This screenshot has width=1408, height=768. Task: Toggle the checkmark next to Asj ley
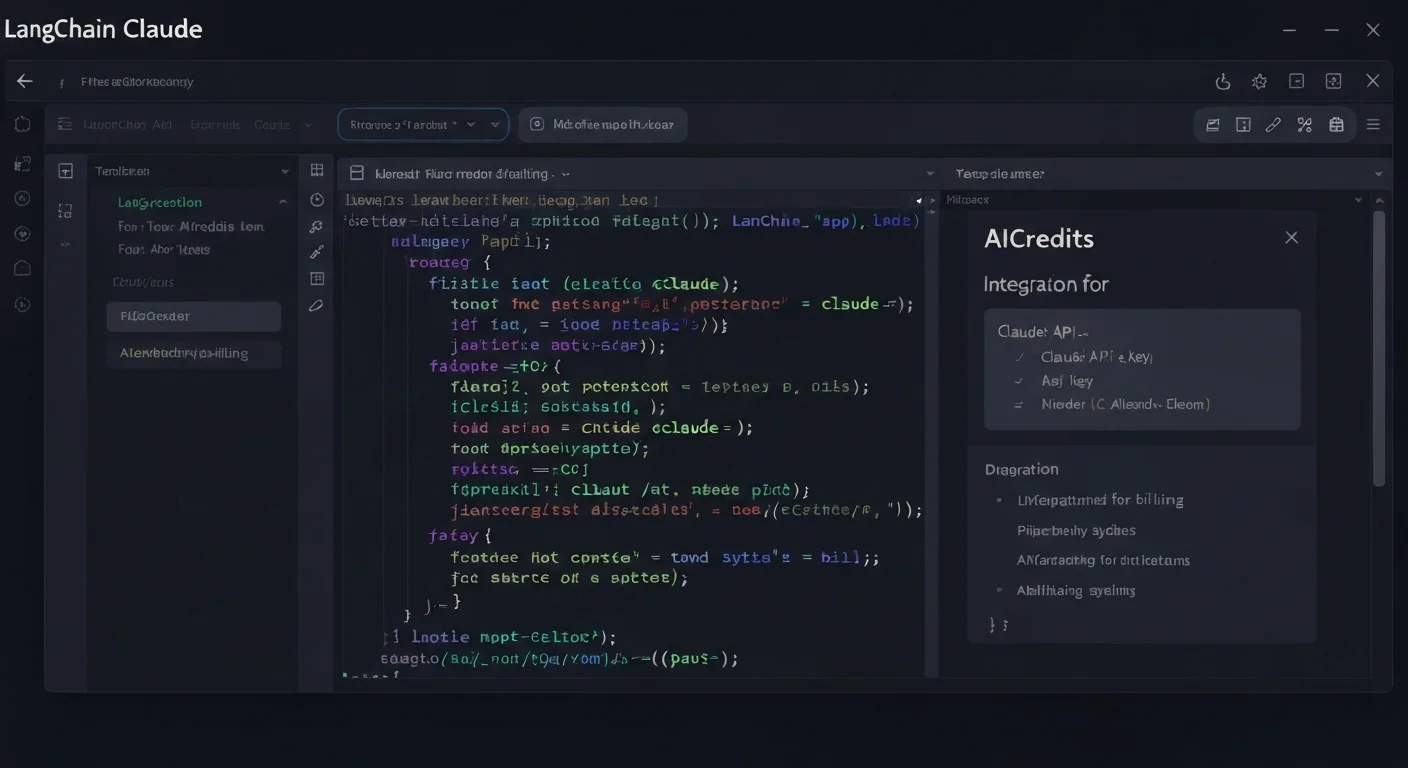pyautogui.click(x=1019, y=381)
